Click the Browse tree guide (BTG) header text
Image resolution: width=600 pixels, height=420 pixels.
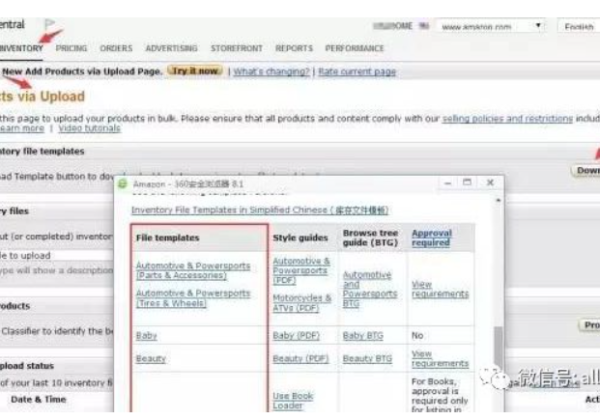370,238
